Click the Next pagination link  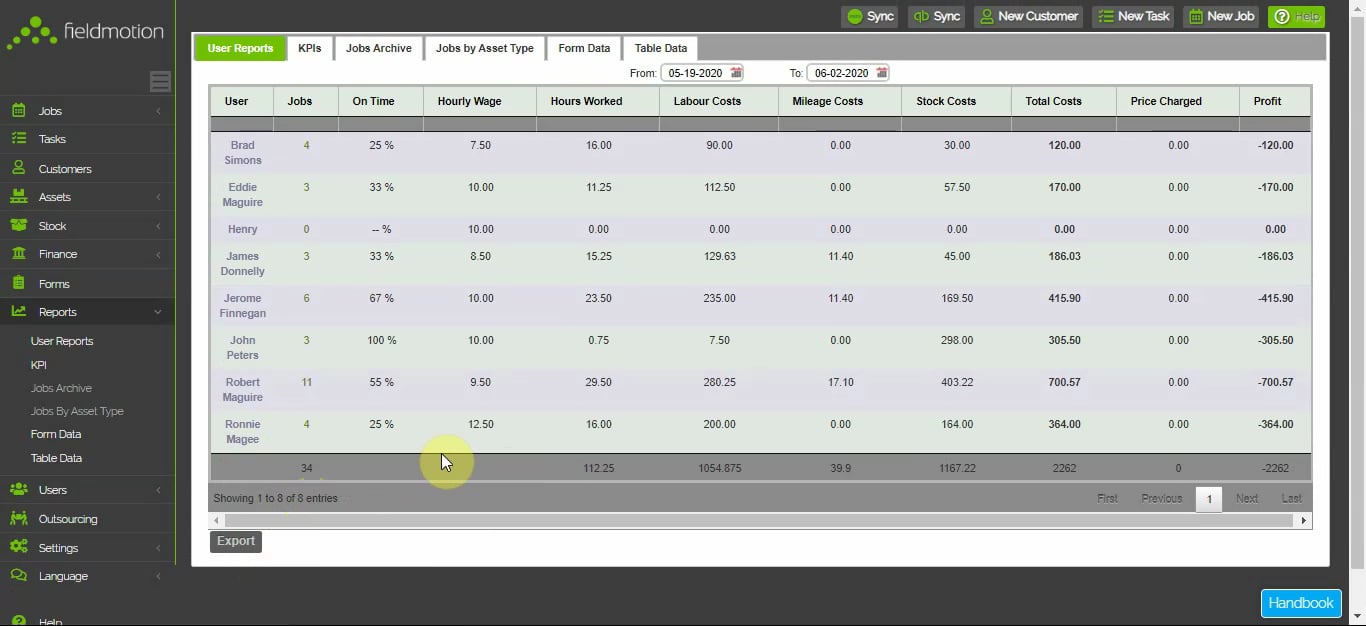pos(1247,498)
